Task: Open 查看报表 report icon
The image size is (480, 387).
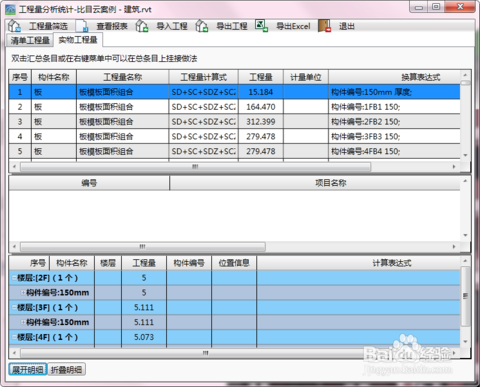Action: [82, 26]
